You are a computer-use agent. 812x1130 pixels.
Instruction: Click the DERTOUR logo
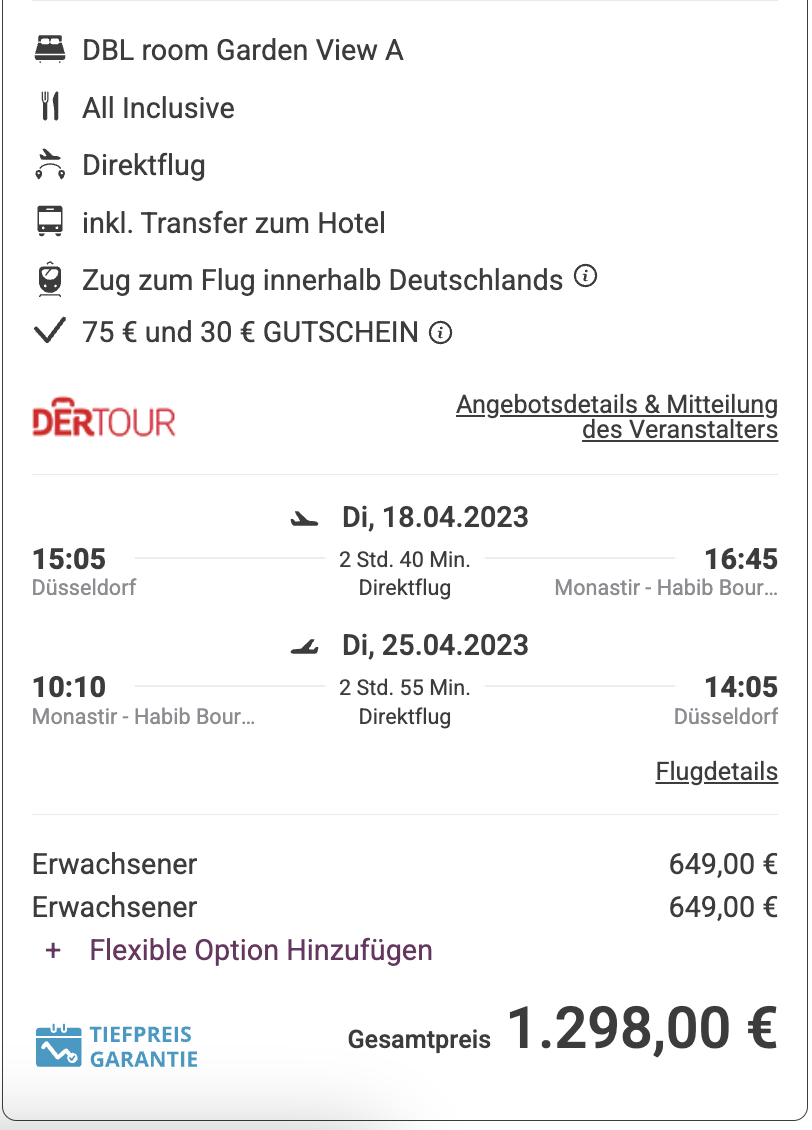(104, 418)
